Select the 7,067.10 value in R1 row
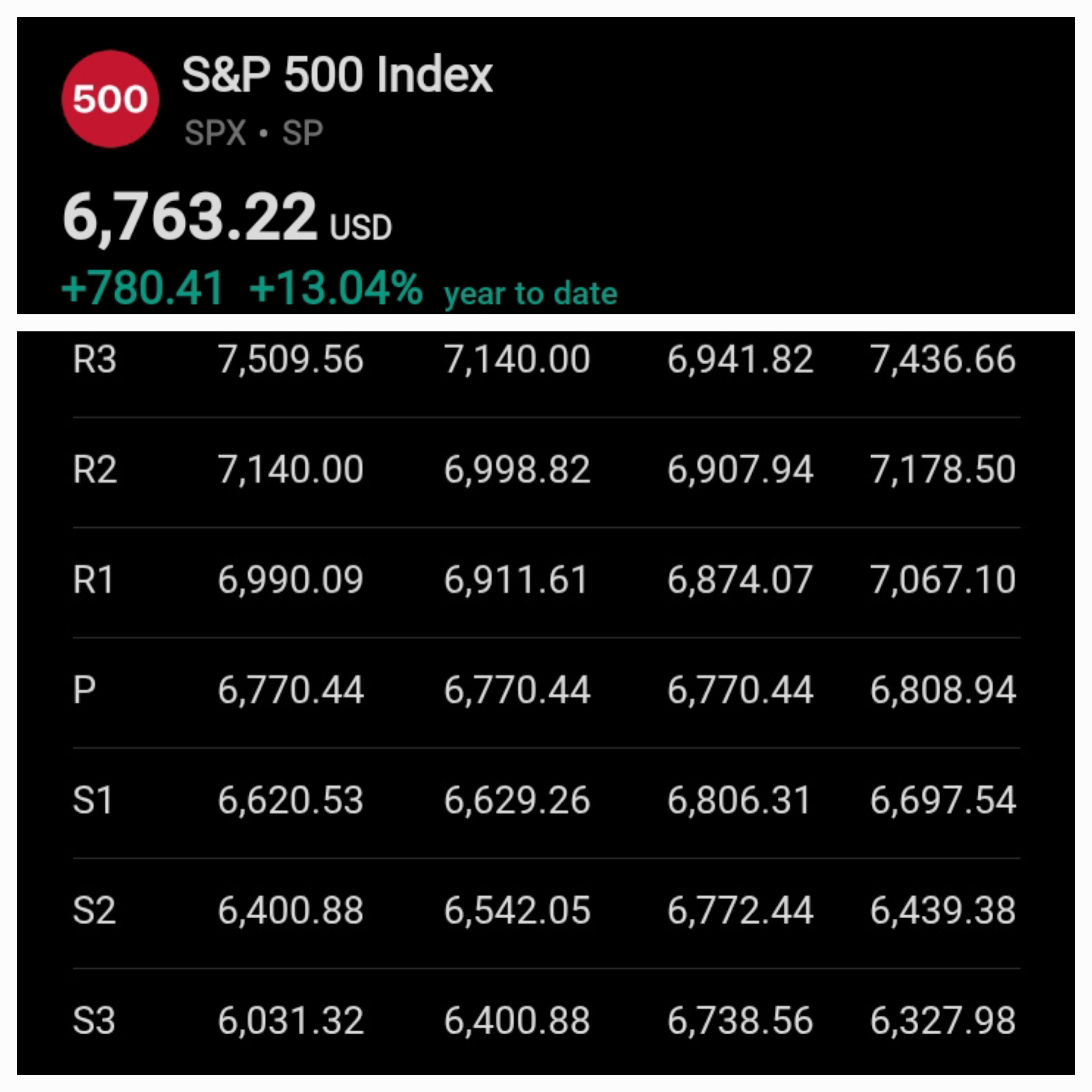Viewport: 1092px width, 1092px height. [943, 580]
